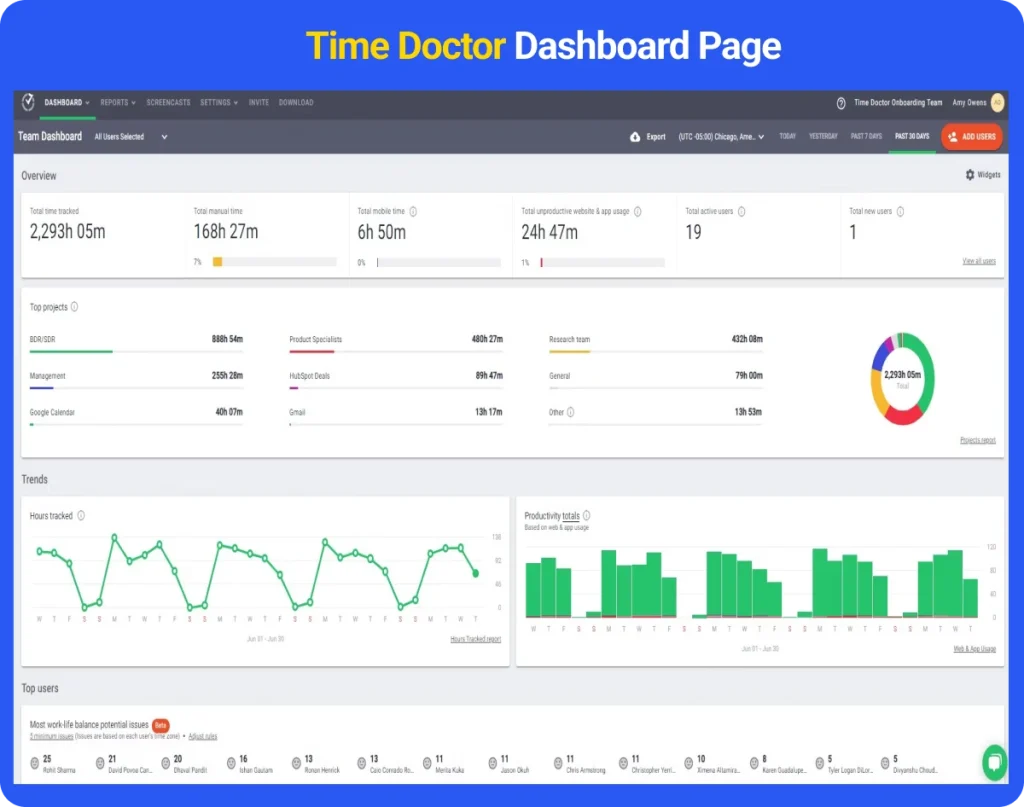
Task: Click the Time Doctor Onboarding Team label
Action: coord(898,103)
